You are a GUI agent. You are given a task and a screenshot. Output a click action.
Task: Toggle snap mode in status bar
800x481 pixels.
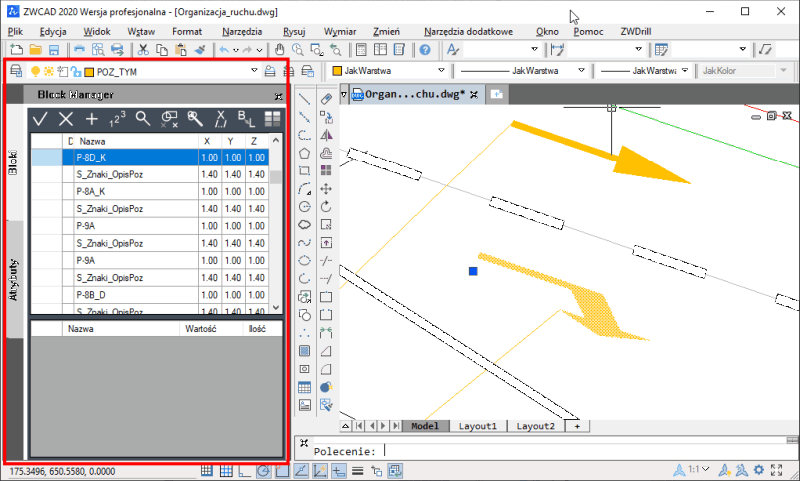click(x=207, y=471)
